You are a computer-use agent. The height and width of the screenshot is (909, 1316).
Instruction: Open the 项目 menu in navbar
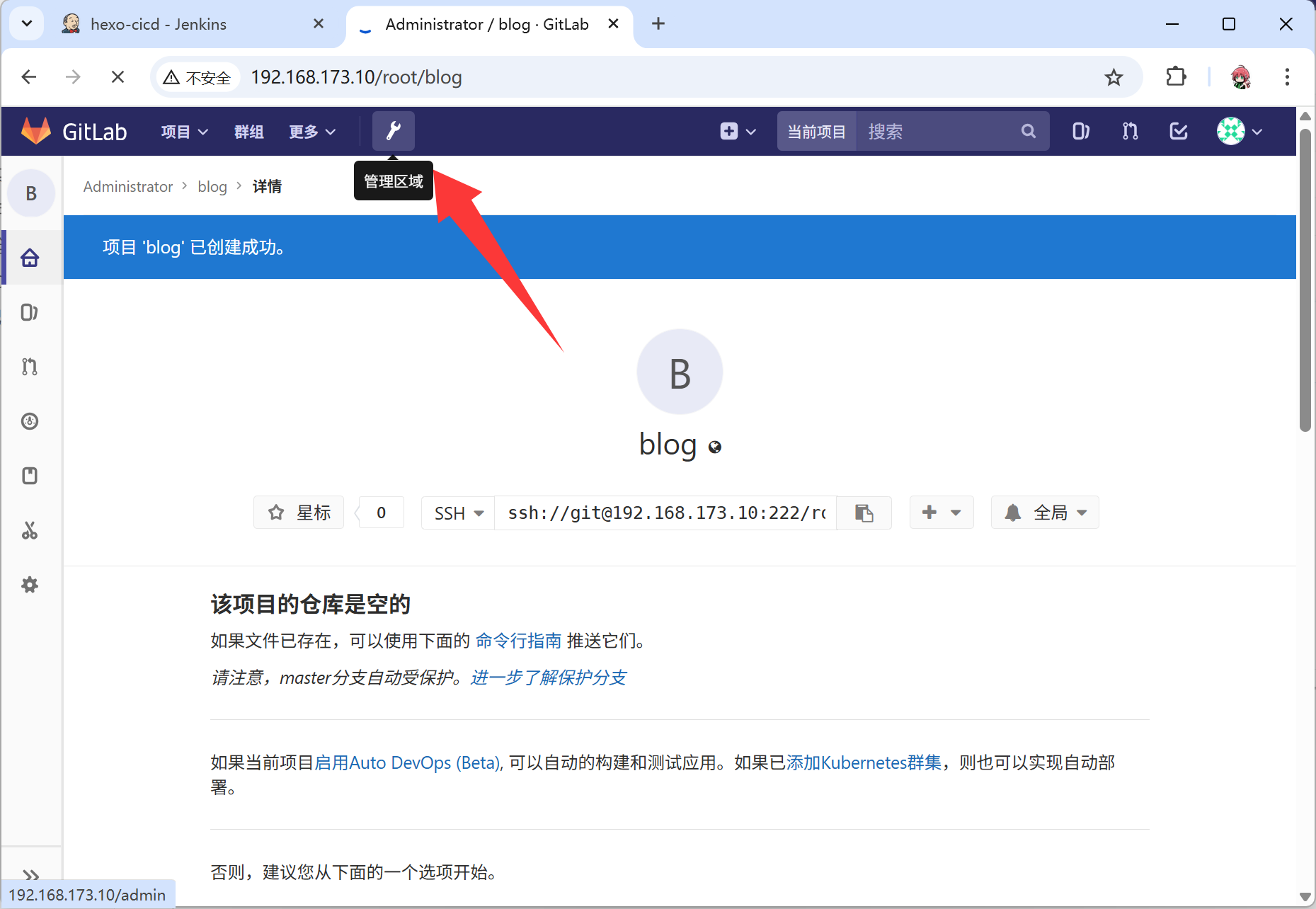[184, 132]
